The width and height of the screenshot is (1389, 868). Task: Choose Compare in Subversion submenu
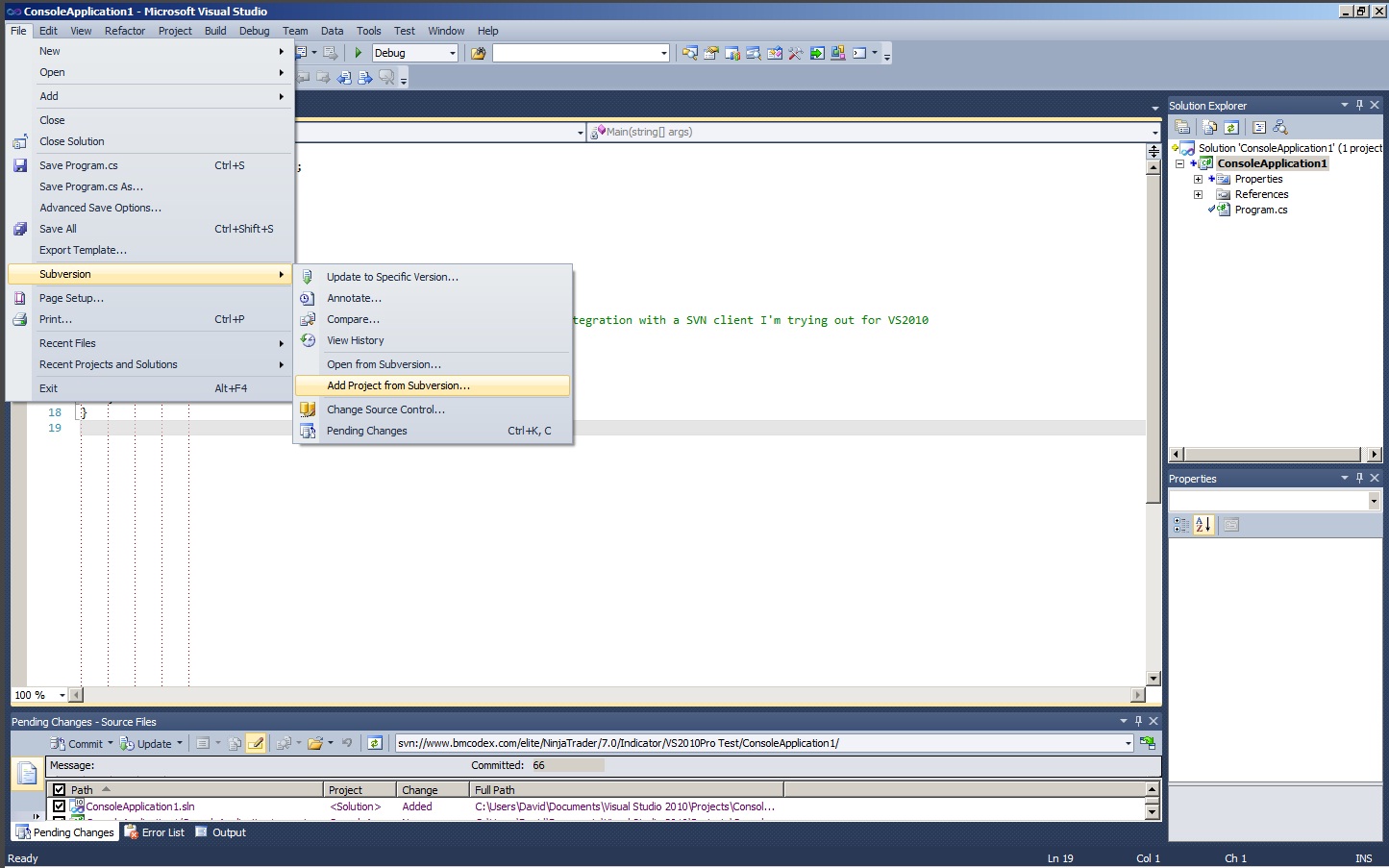click(433, 319)
